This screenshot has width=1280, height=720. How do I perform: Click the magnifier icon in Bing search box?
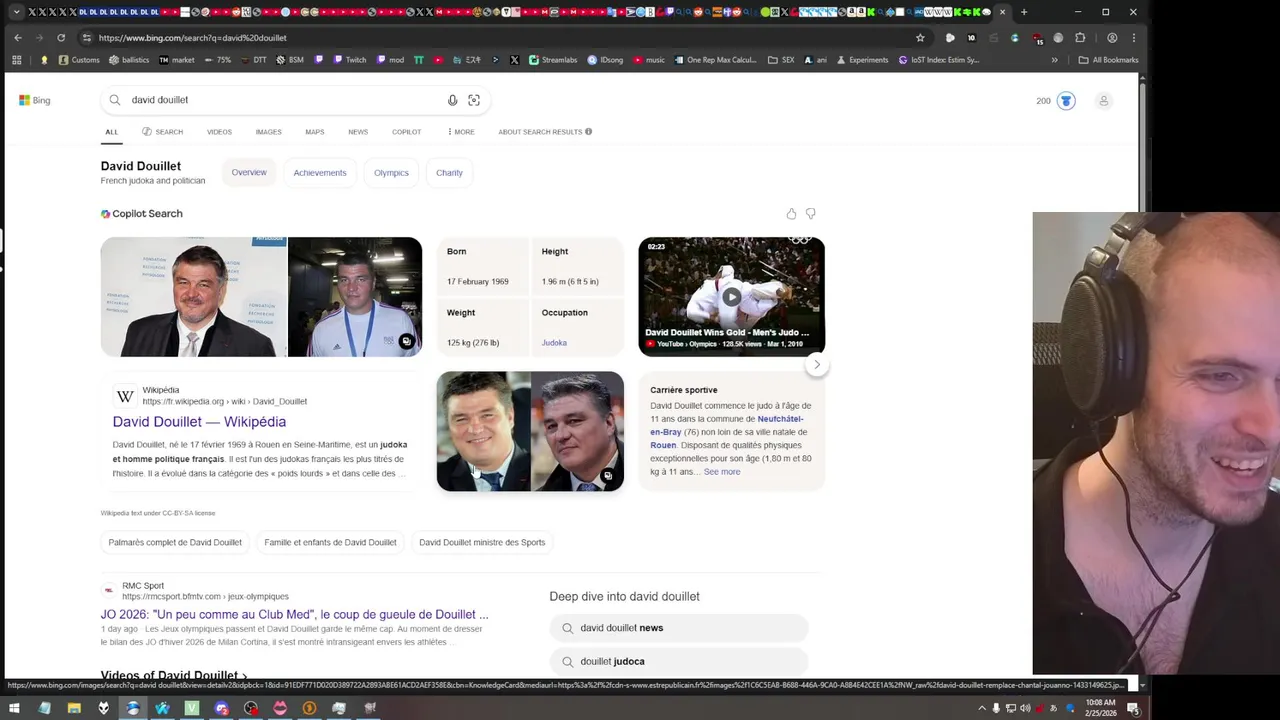115,100
